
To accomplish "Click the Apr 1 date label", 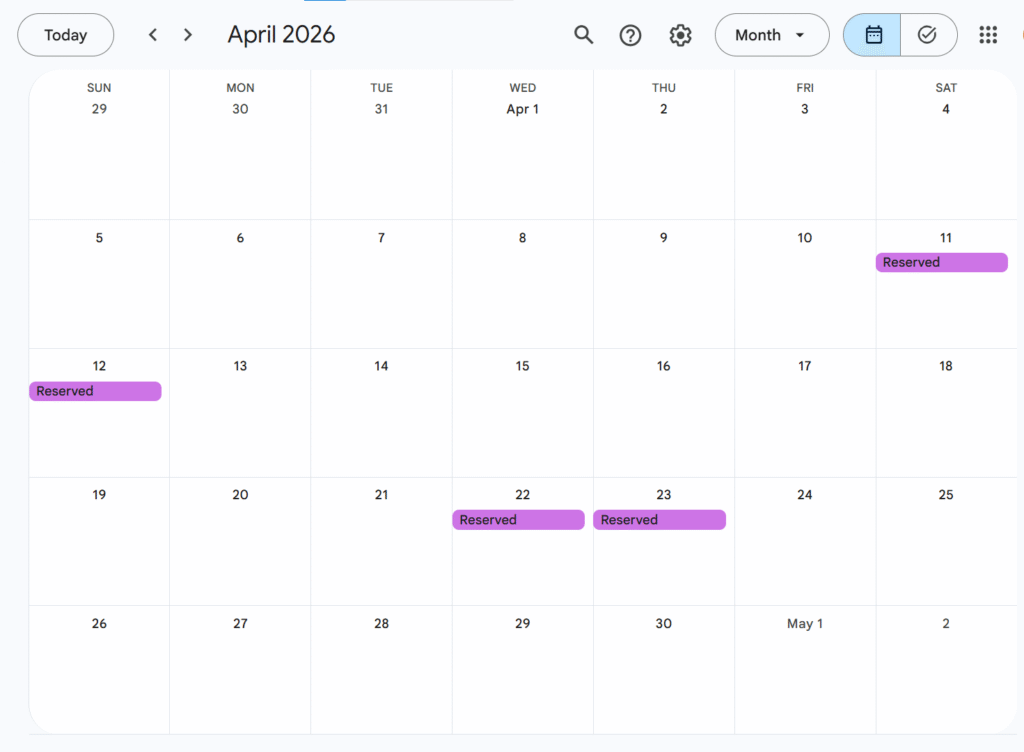I will coord(522,109).
